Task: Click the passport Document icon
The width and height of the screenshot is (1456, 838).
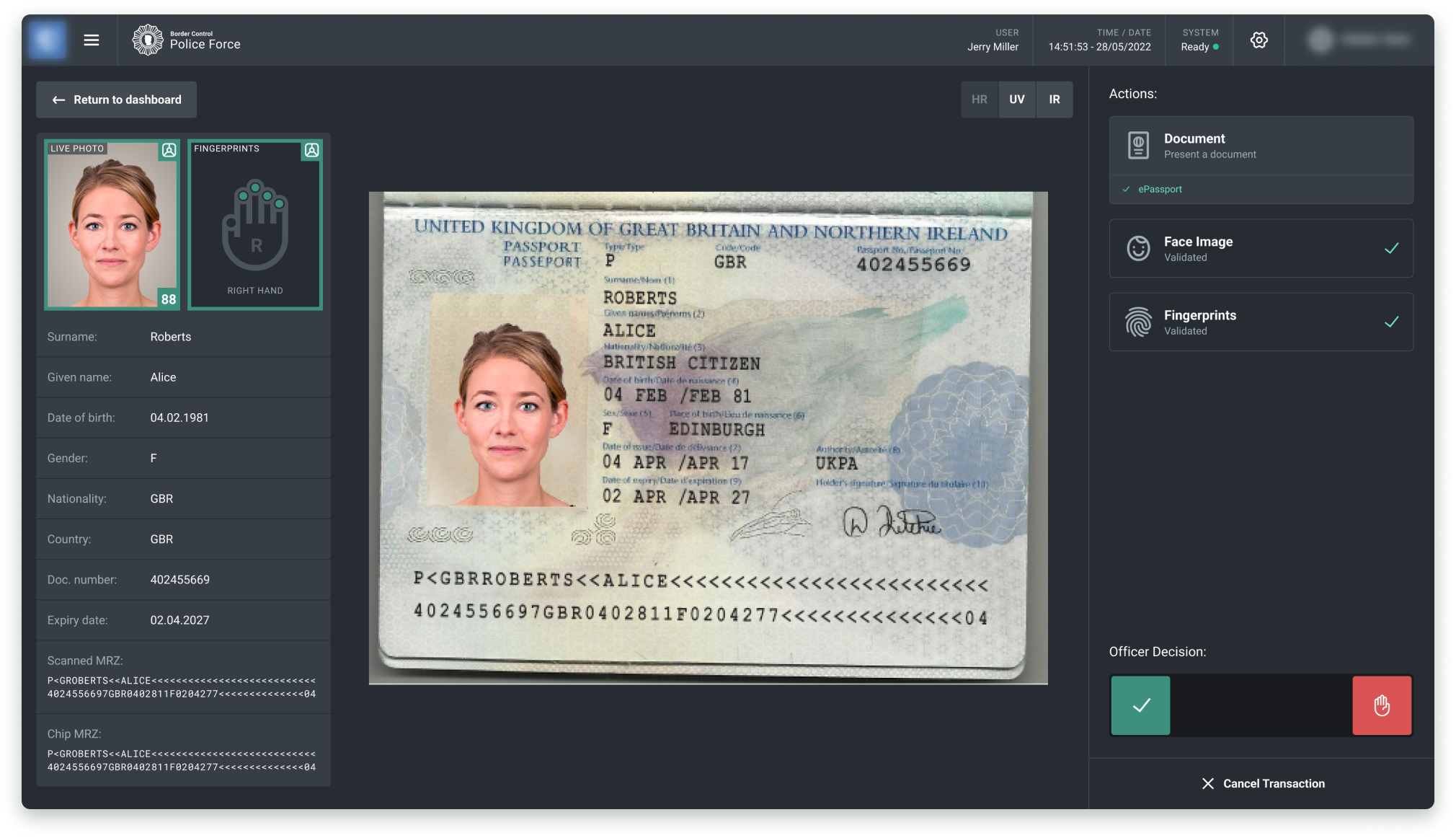Action: [1138, 146]
